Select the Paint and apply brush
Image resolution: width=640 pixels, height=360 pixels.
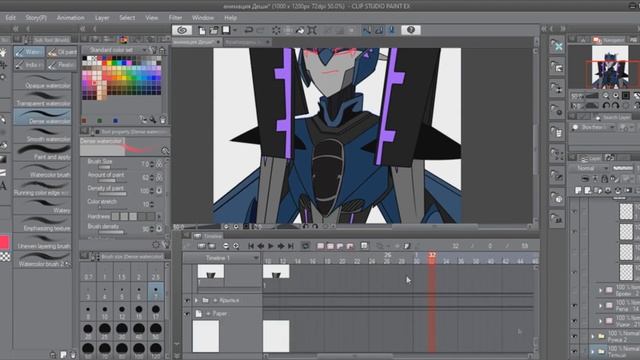(x=42, y=152)
